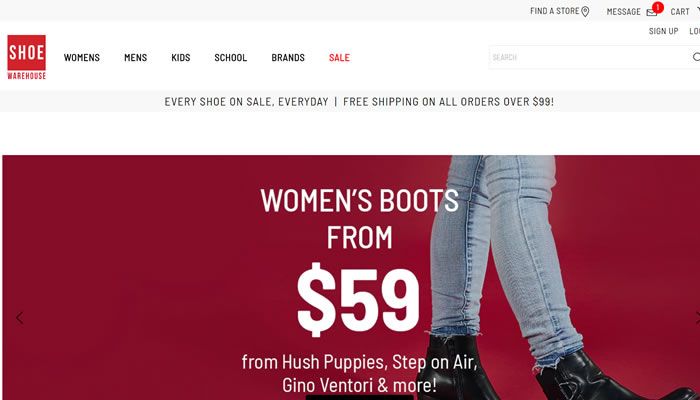Open the Message link
This screenshot has width=700, height=400.
coord(623,12)
